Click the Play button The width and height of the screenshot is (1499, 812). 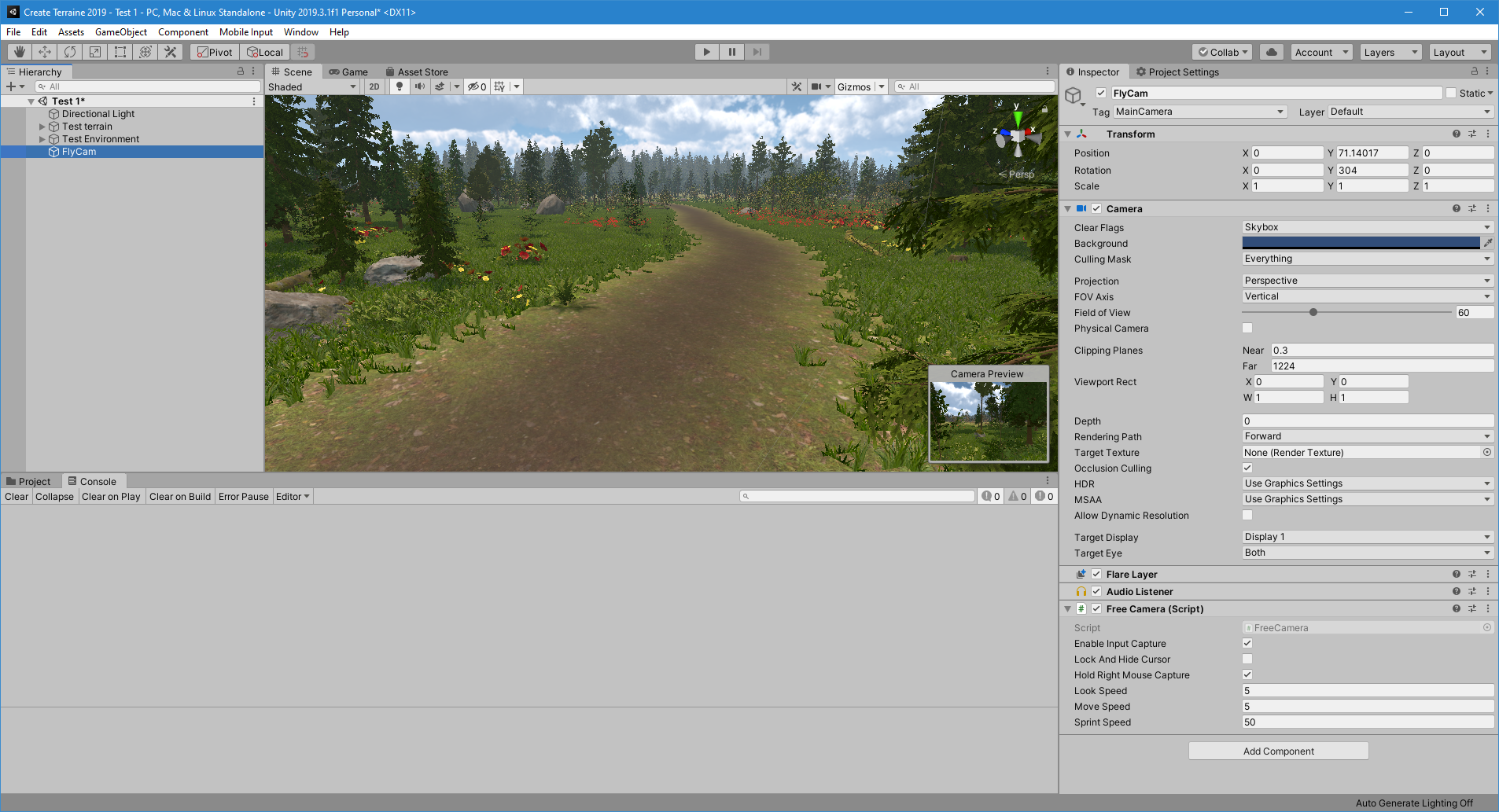point(707,52)
